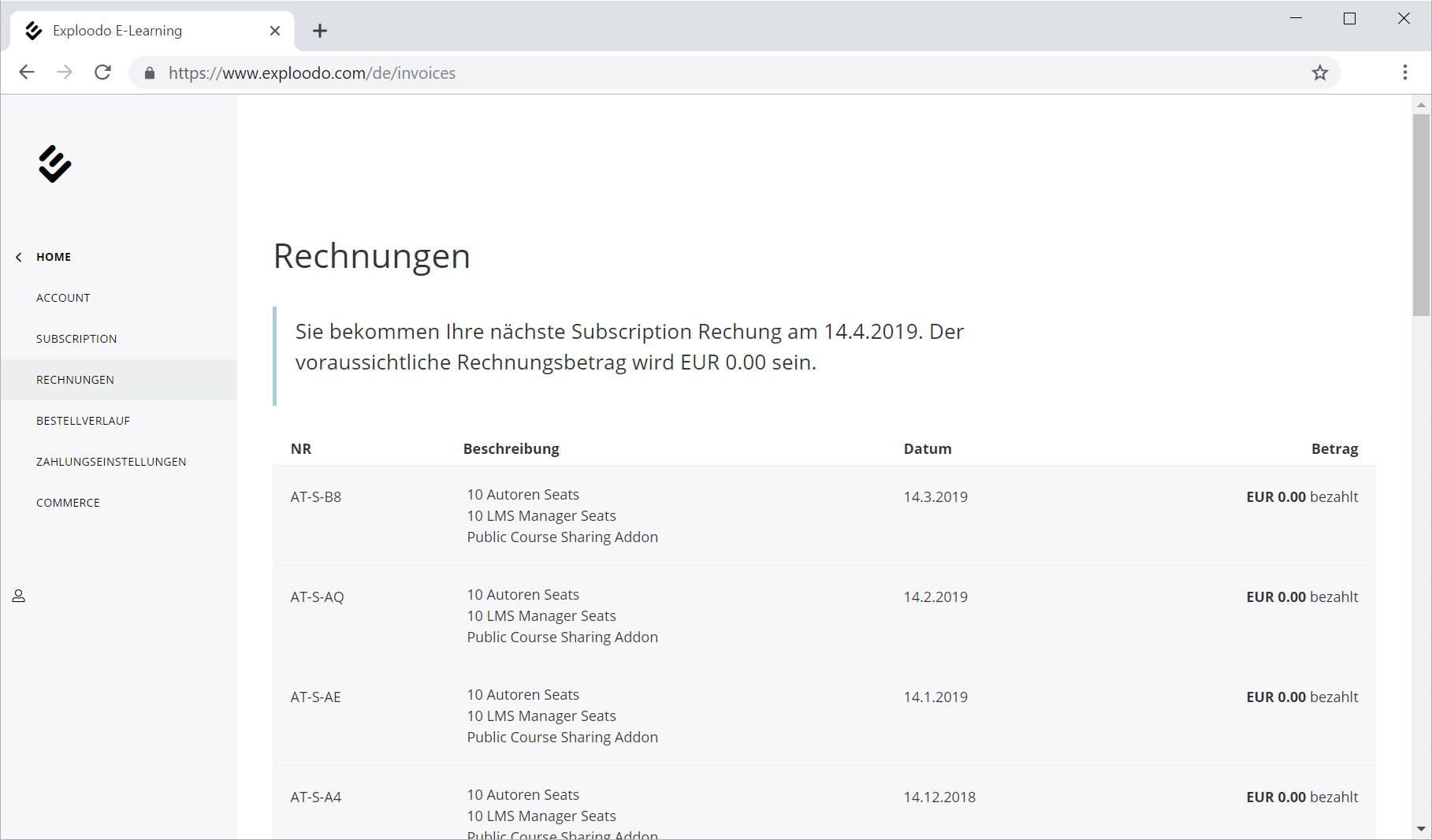Click the scrollbar down arrow

(x=1421, y=829)
